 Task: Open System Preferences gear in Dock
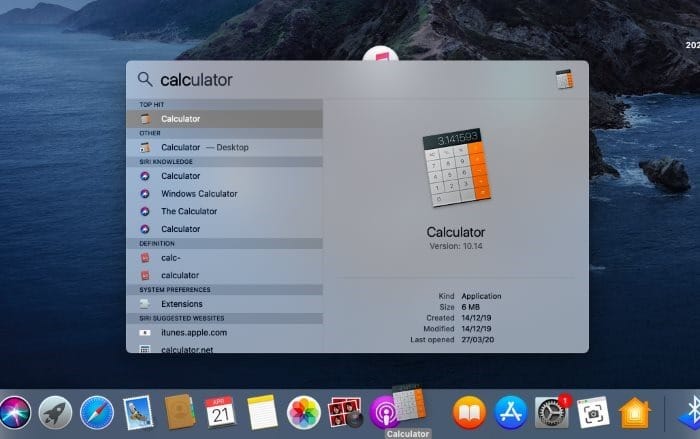coord(552,412)
